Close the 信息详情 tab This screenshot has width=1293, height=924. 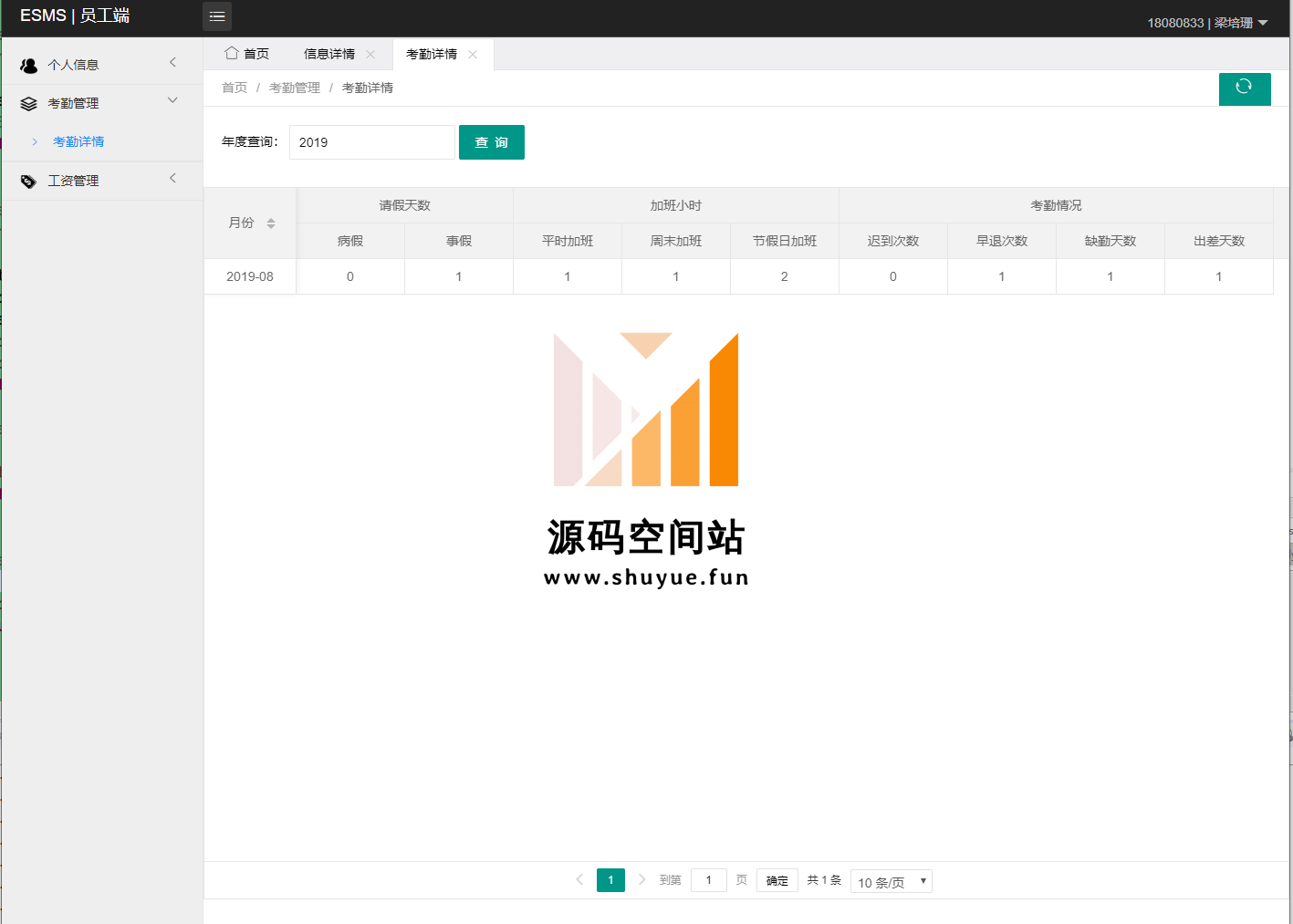[370, 55]
